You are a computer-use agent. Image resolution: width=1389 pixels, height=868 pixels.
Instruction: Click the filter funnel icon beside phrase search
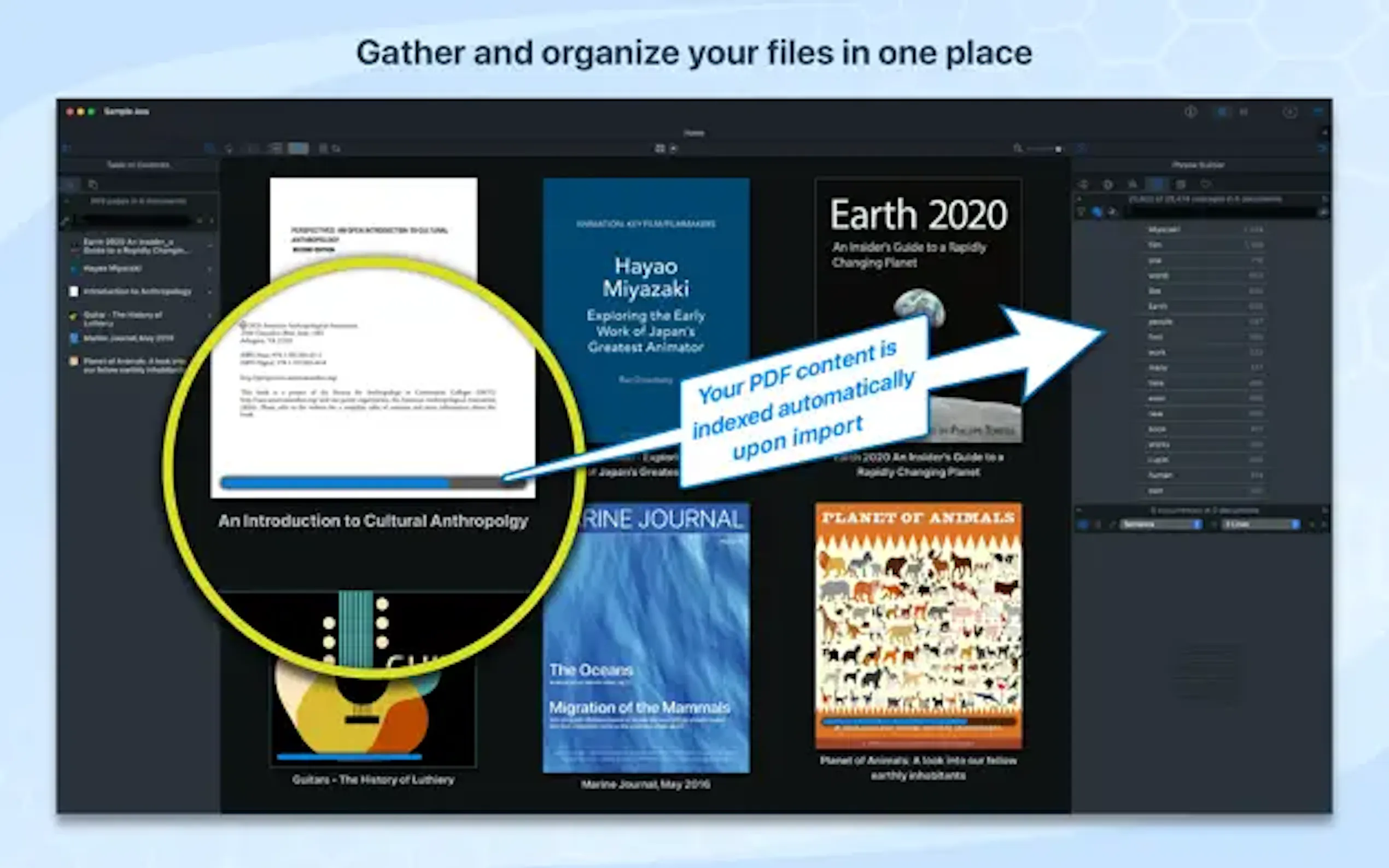[x=1082, y=212]
